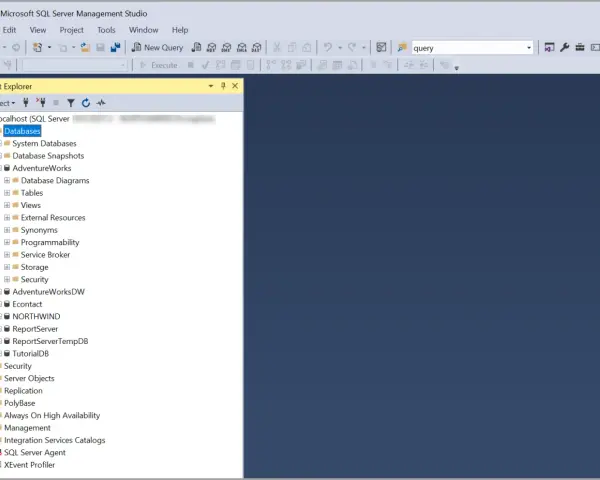This screenshot has height=480, width=600.
Task: Click the Undo toolbar icon
Action: click(328, 47)
